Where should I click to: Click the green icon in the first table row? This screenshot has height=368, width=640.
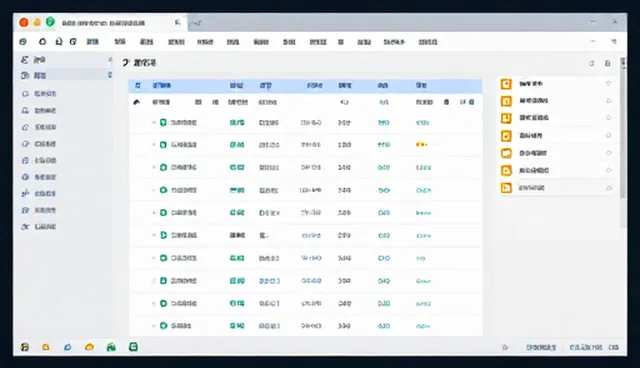pos(163,122)
